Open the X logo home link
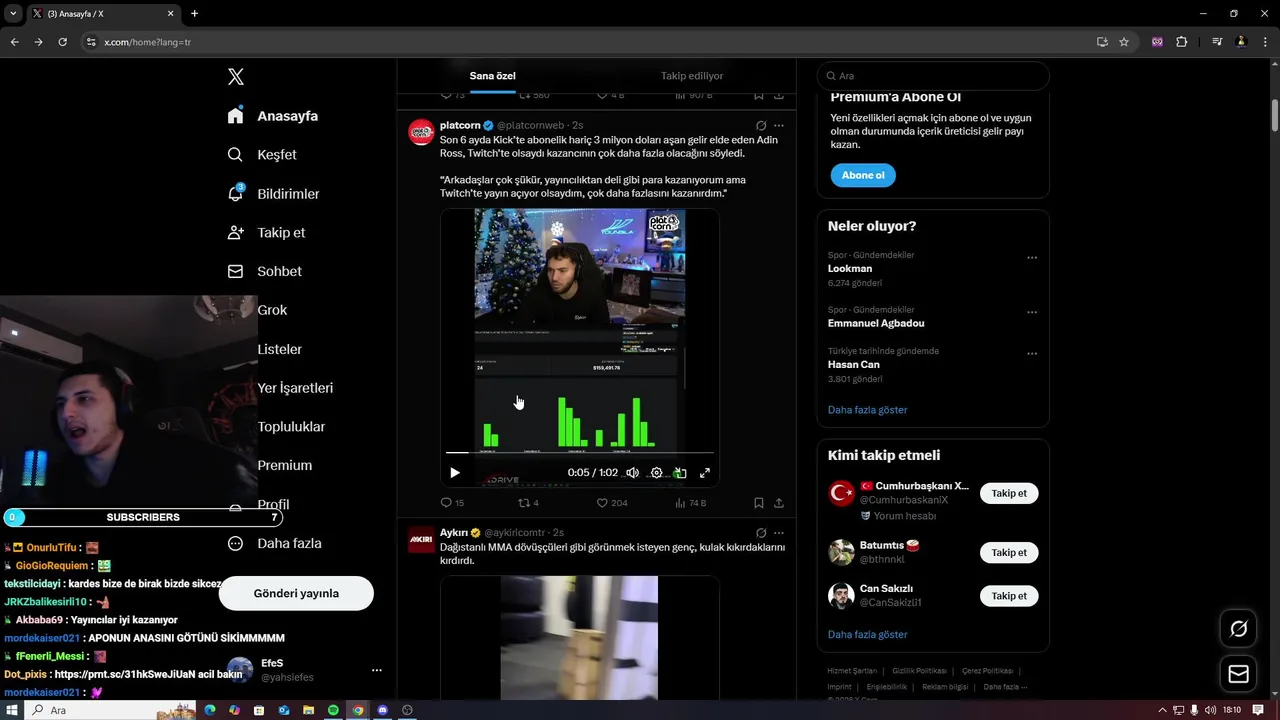 pyautogui.click(x=236, y=77)
